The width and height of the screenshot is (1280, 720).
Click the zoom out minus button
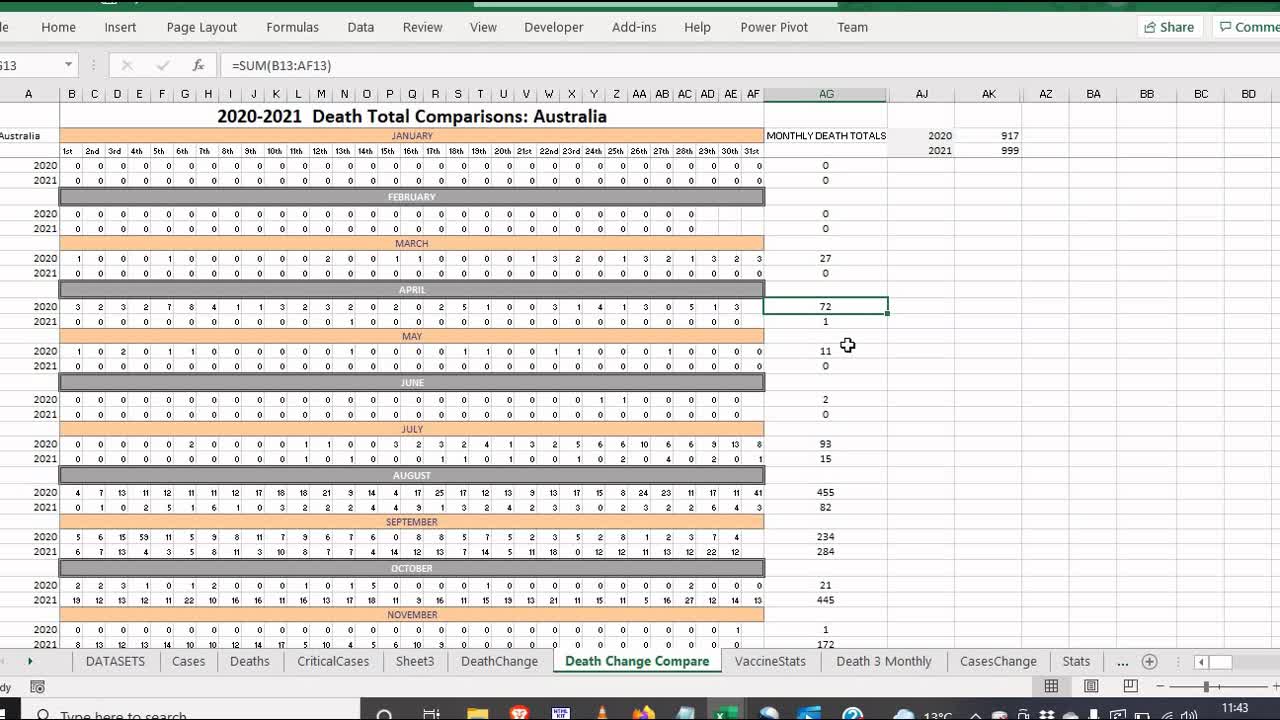pyautogui.click(x=1161, y=686)
